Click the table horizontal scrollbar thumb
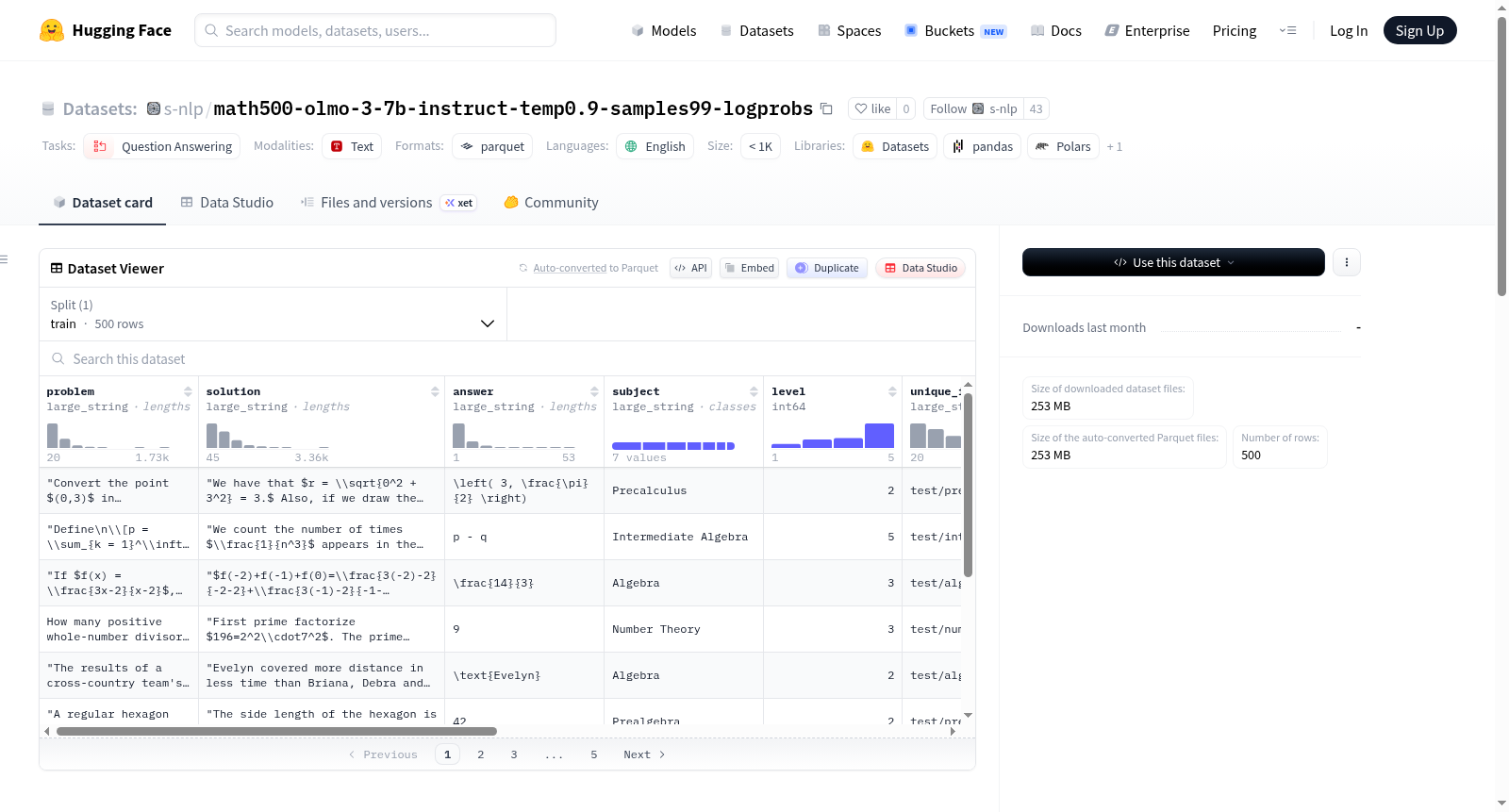 tap(276, 731)
